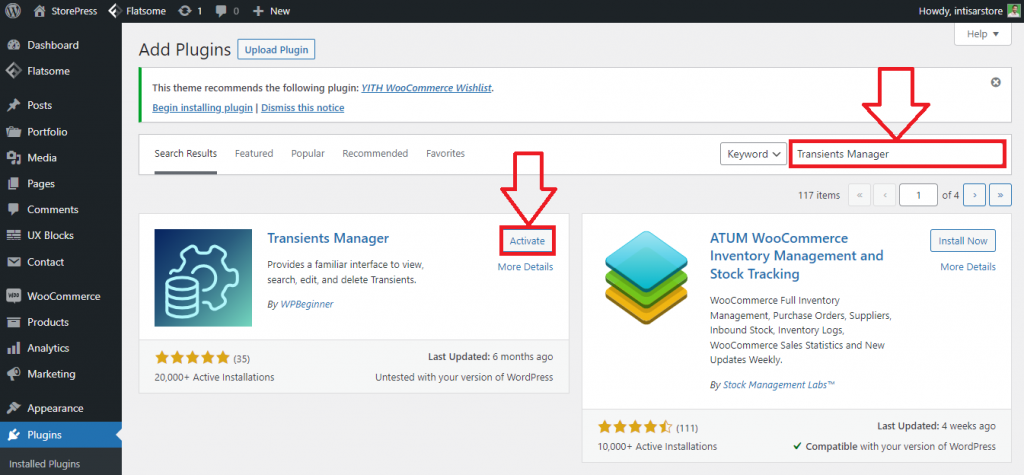Click the user avatar next to Howdy, intisarstore

pos(1013,11)
